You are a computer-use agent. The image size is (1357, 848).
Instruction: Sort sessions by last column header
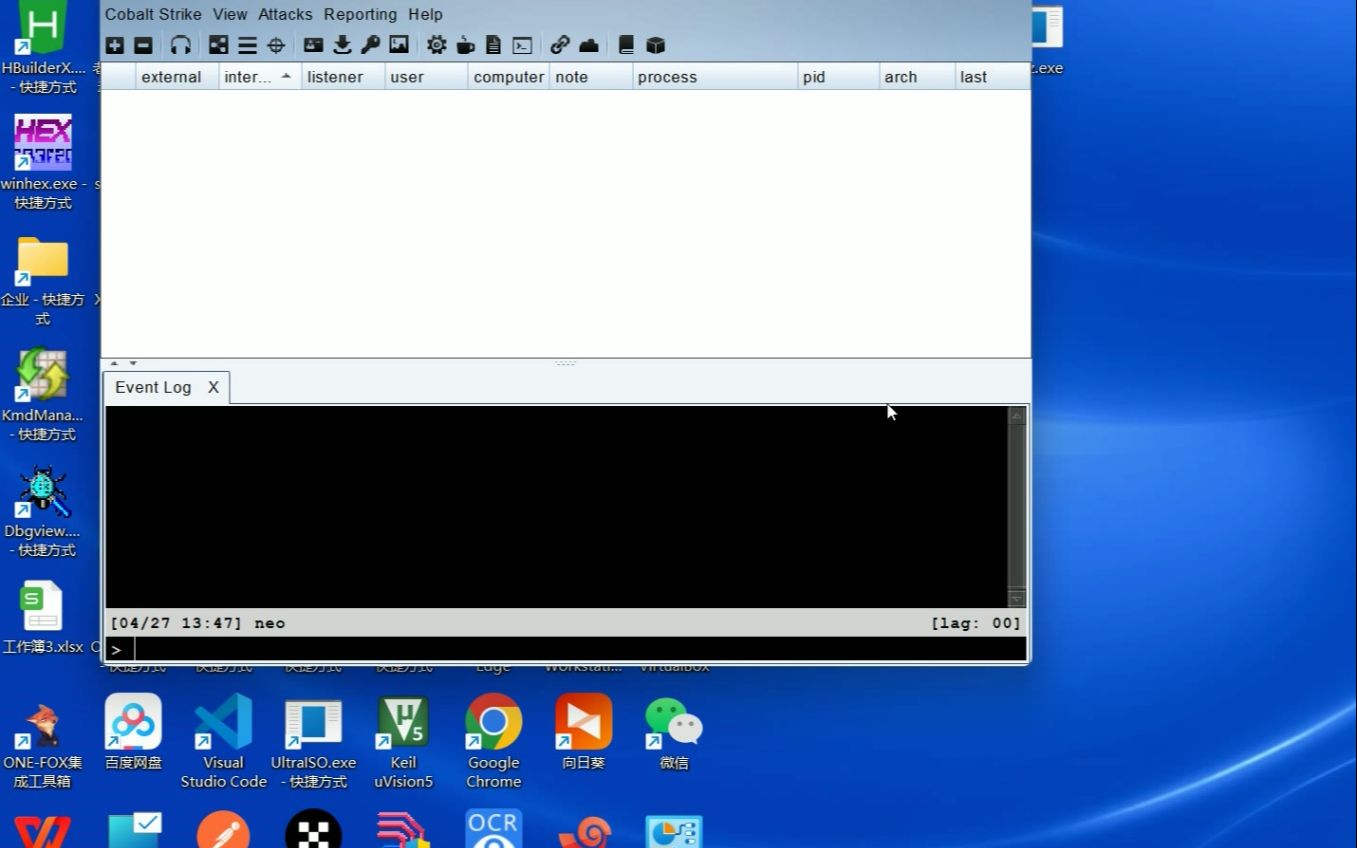coord(992,77)
